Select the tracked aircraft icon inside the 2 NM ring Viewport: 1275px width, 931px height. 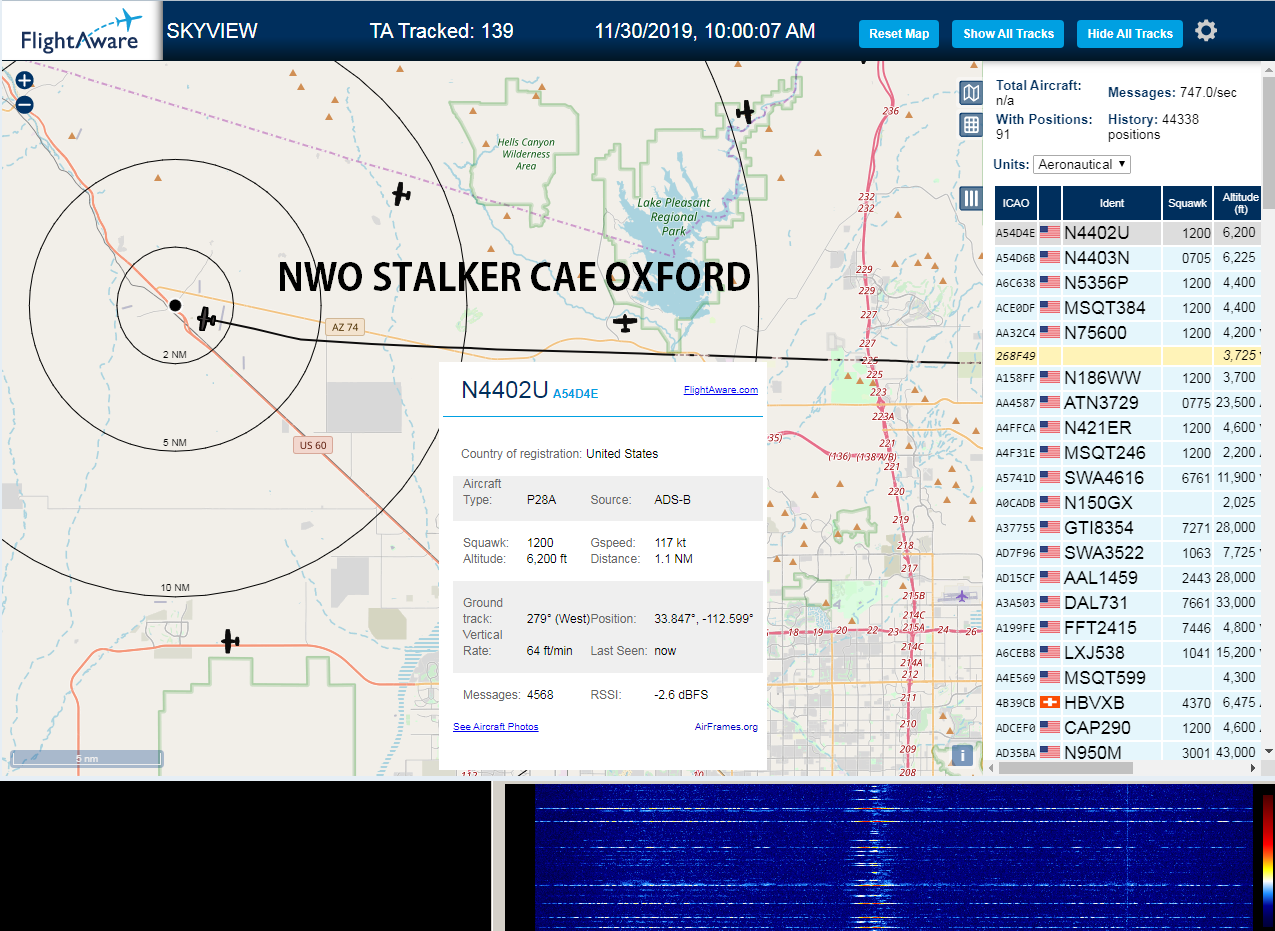(207, 319)
